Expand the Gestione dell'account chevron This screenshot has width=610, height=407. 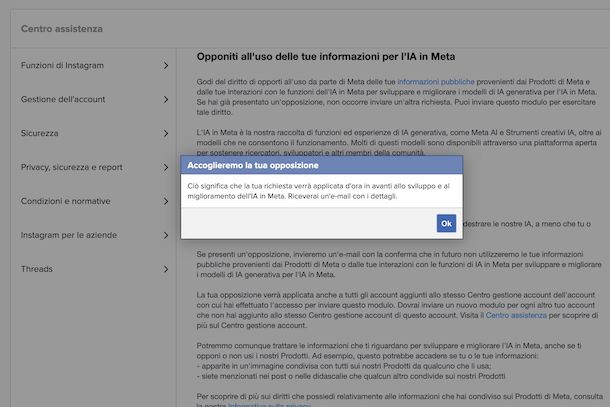[166, 100]
